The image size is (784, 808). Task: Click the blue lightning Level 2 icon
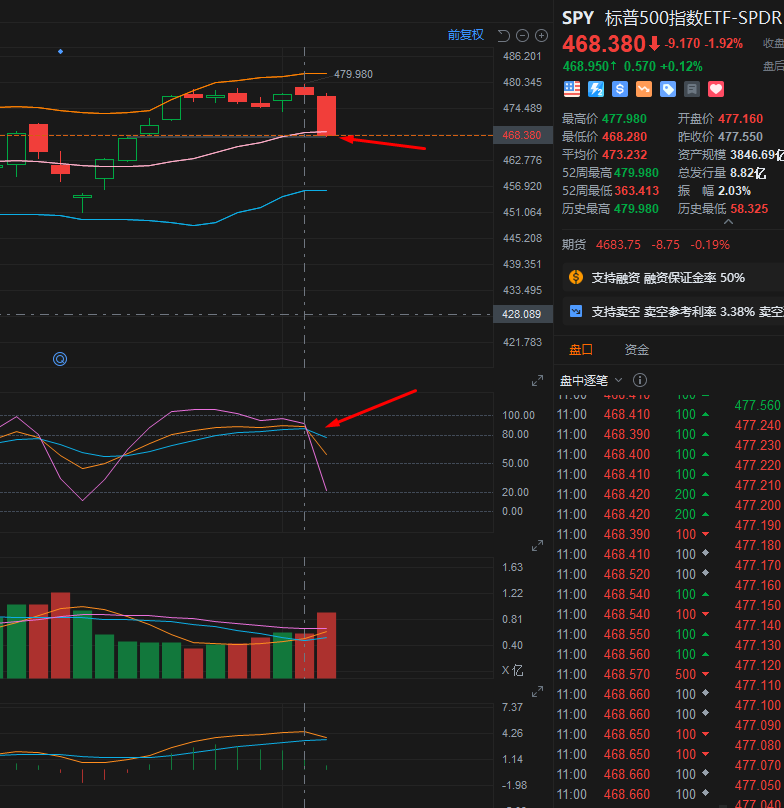coord(596,89)
